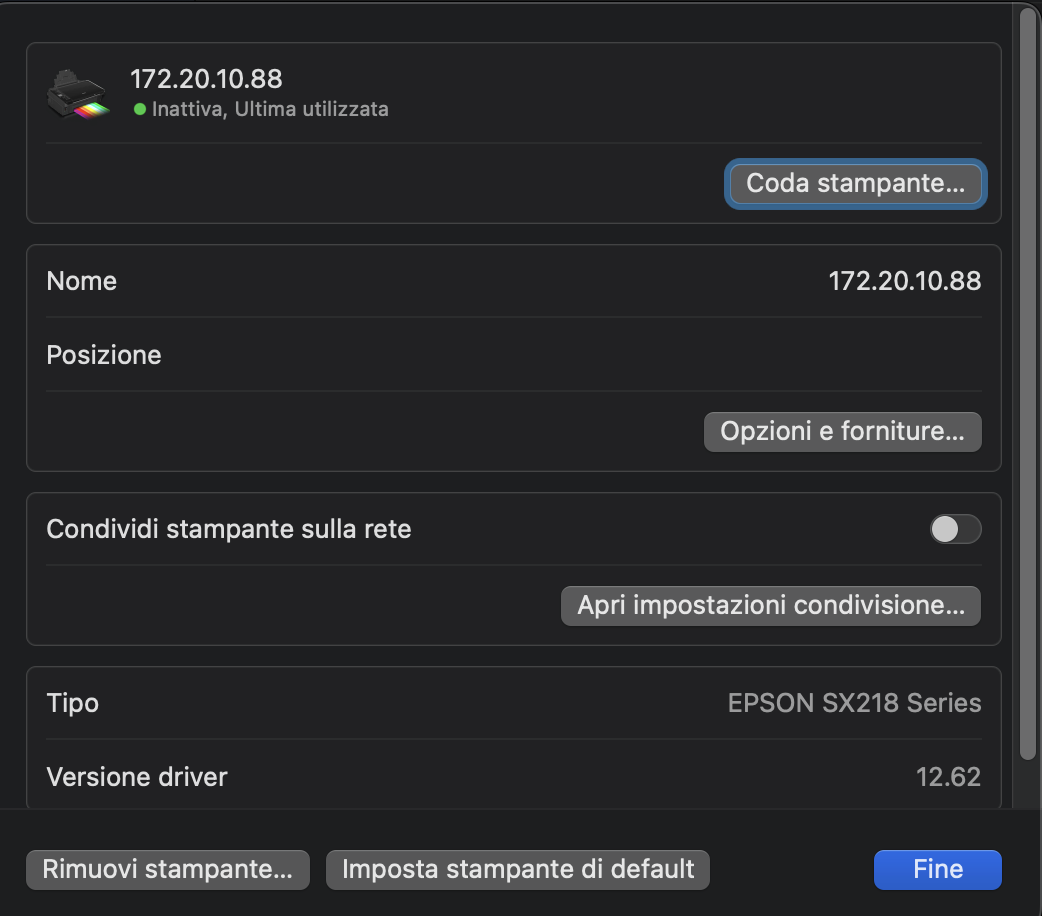Viewport: 1042px width, 916px height.
Task: Click the Nome label
Action: 82,281
